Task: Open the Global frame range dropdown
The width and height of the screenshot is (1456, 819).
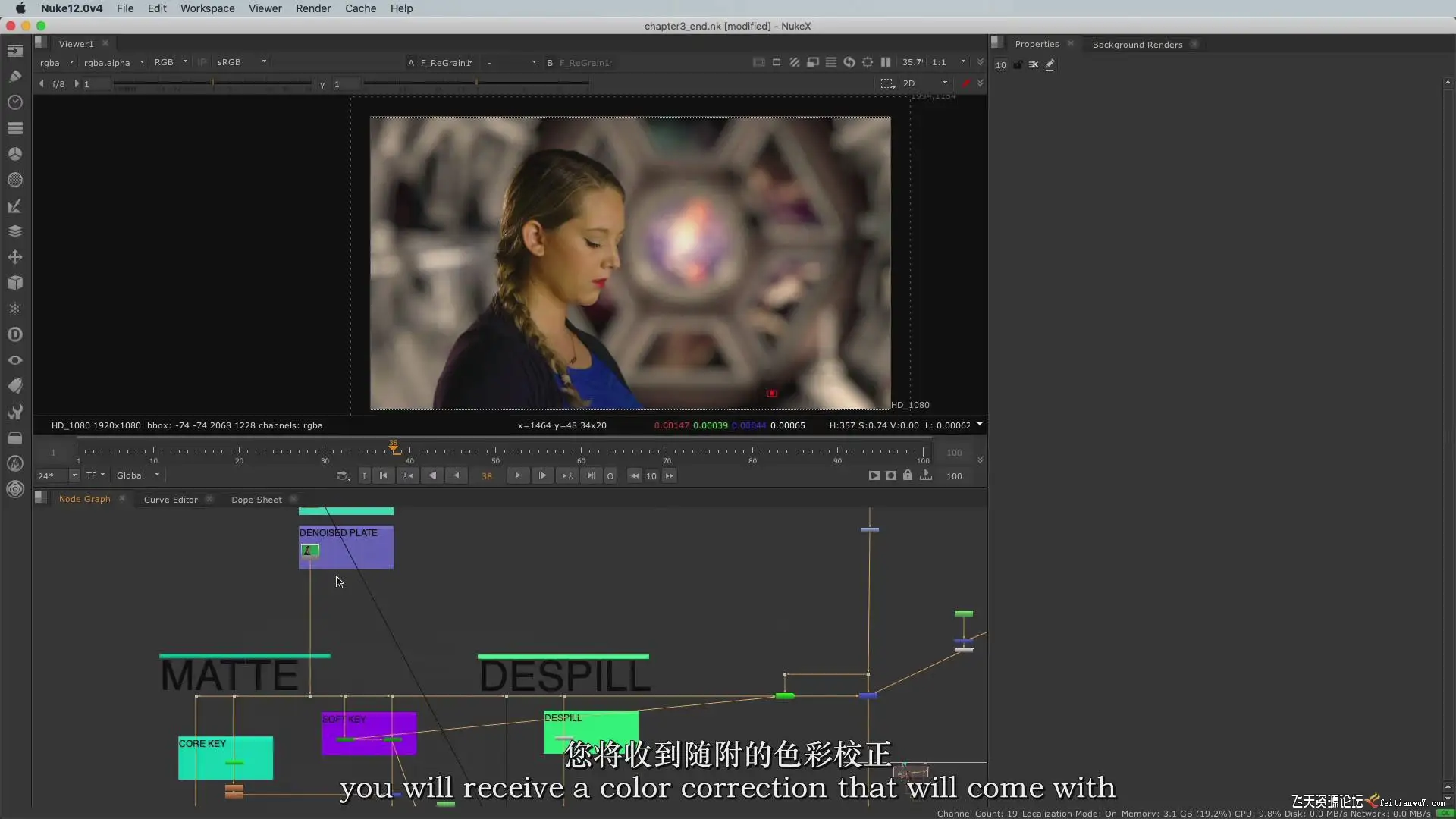Action: [137, 475]
